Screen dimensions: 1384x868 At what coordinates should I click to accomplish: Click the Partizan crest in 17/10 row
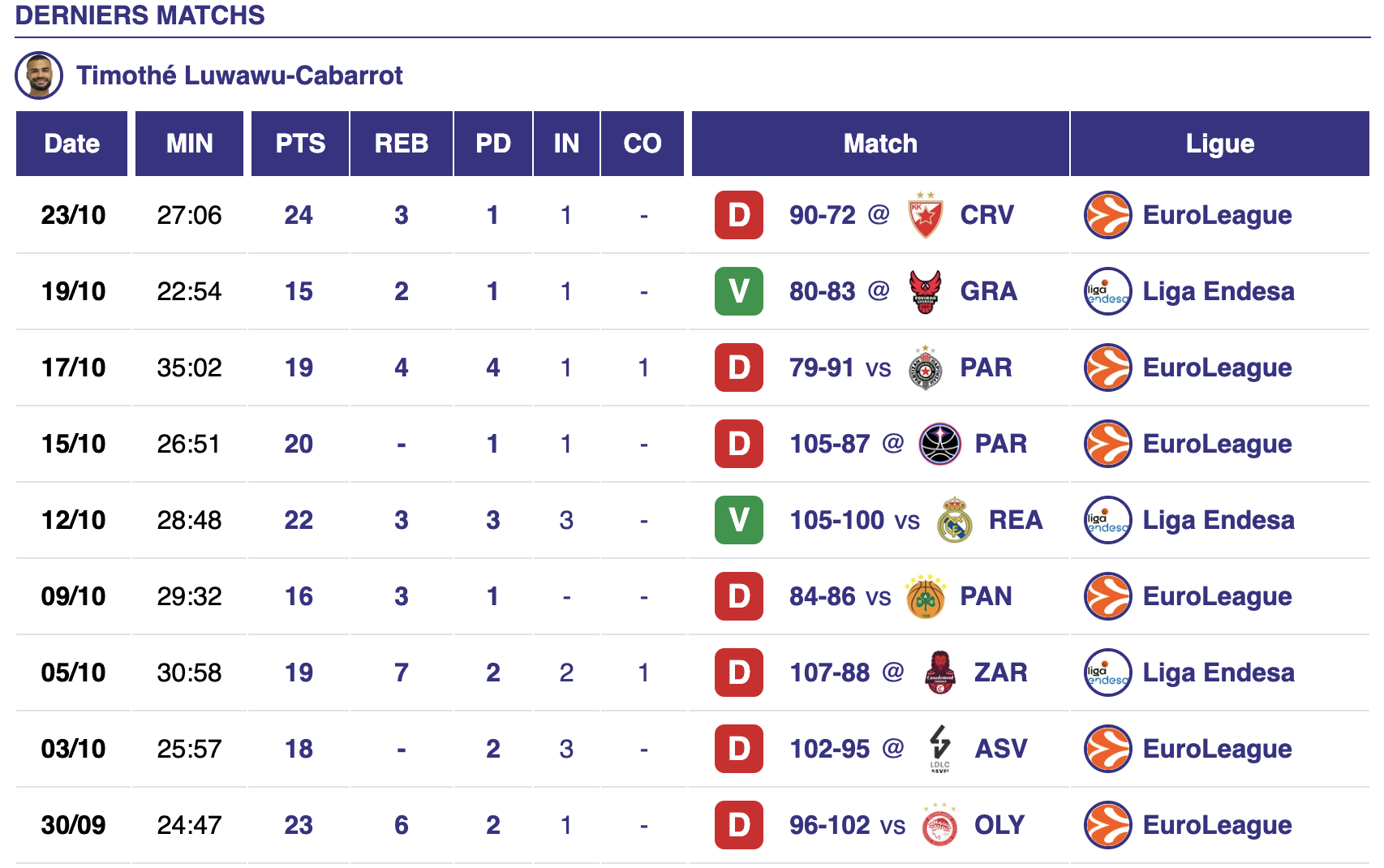click(x=926, y=367)
